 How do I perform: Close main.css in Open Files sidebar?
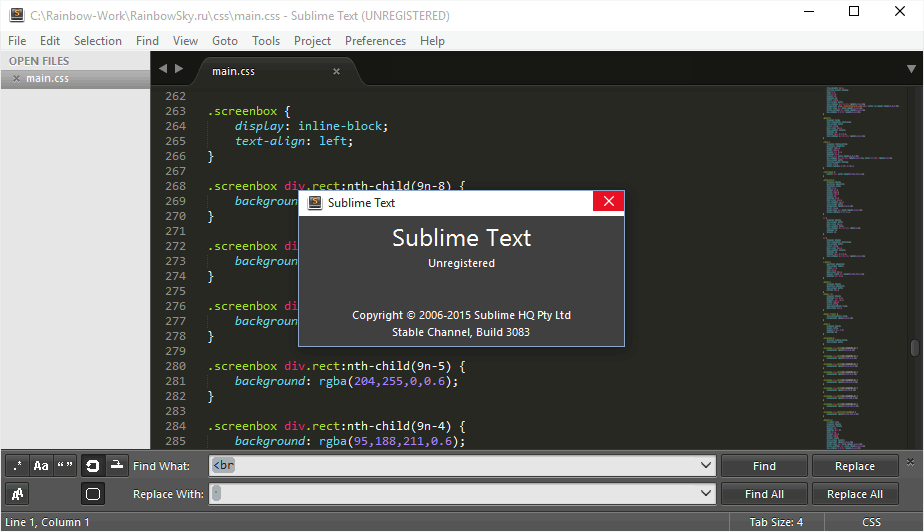tap(16, 78)
